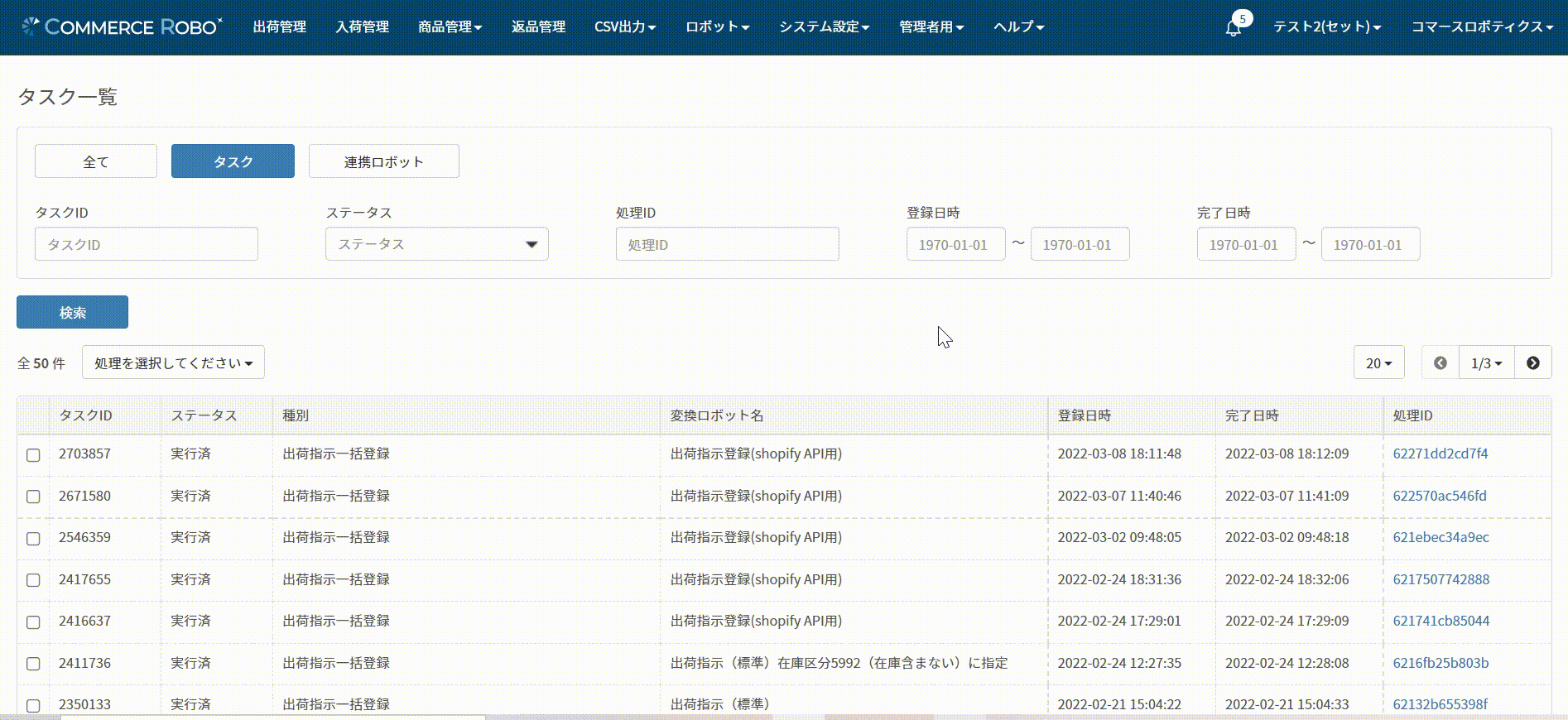Select the 全て filter tab
Image resolution: width=1568 pixels, height=720 pixels.
pyautogui.click(x=96, y=161)
